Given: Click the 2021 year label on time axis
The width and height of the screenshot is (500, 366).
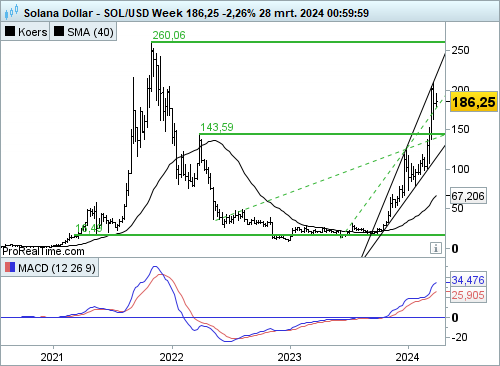Looking at the screenshot, I should pyautogui.click(x=52, y=357).
